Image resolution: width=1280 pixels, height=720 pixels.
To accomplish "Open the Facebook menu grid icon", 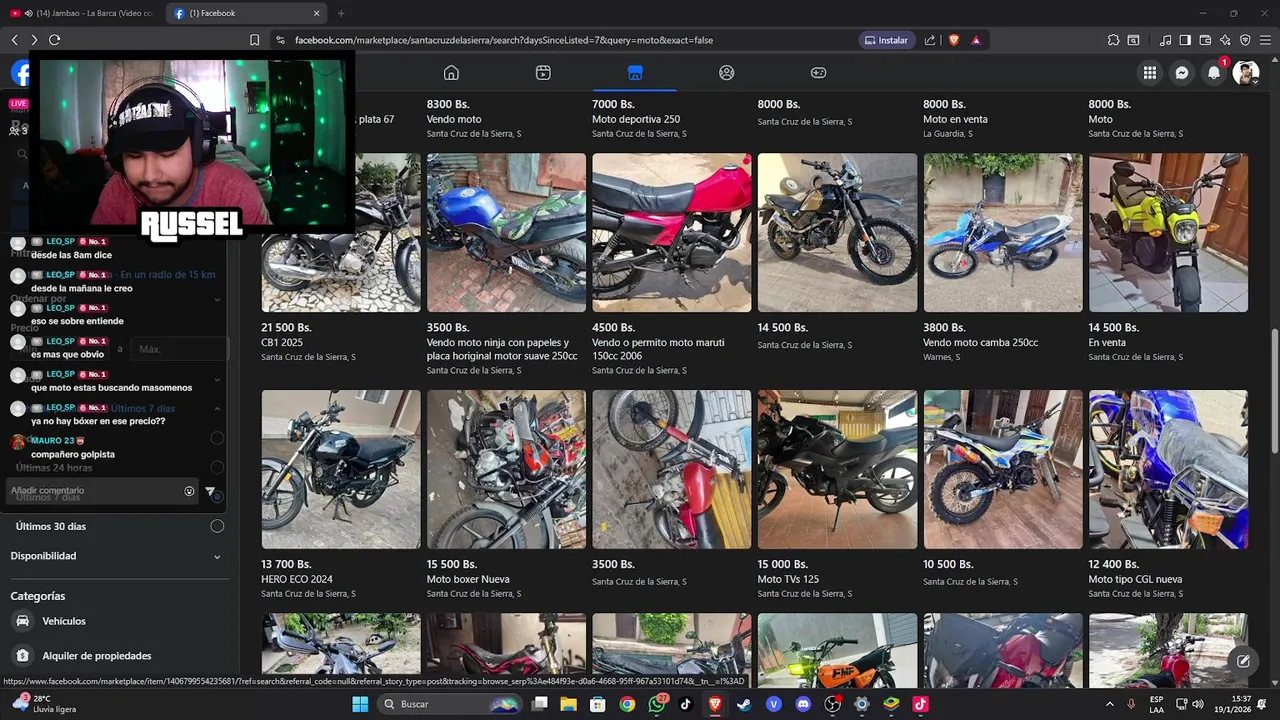I will coord(1150,73).
